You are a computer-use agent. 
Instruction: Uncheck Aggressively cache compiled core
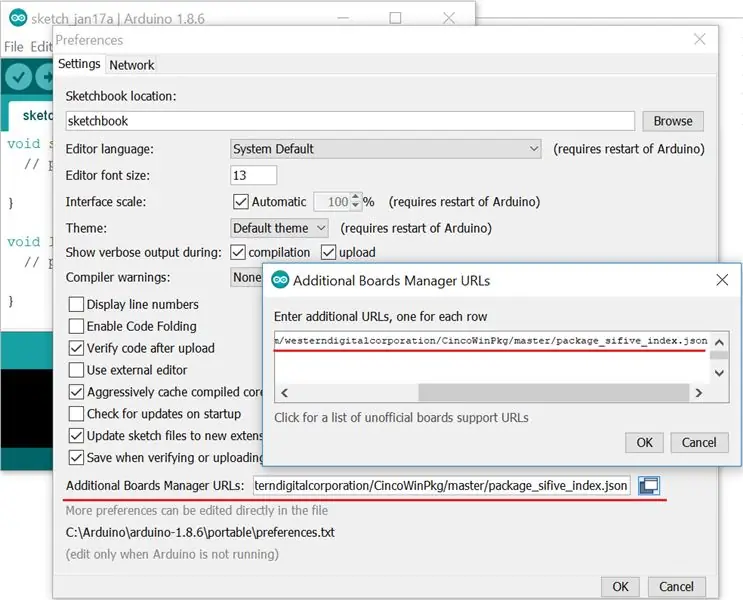[76, 391]
